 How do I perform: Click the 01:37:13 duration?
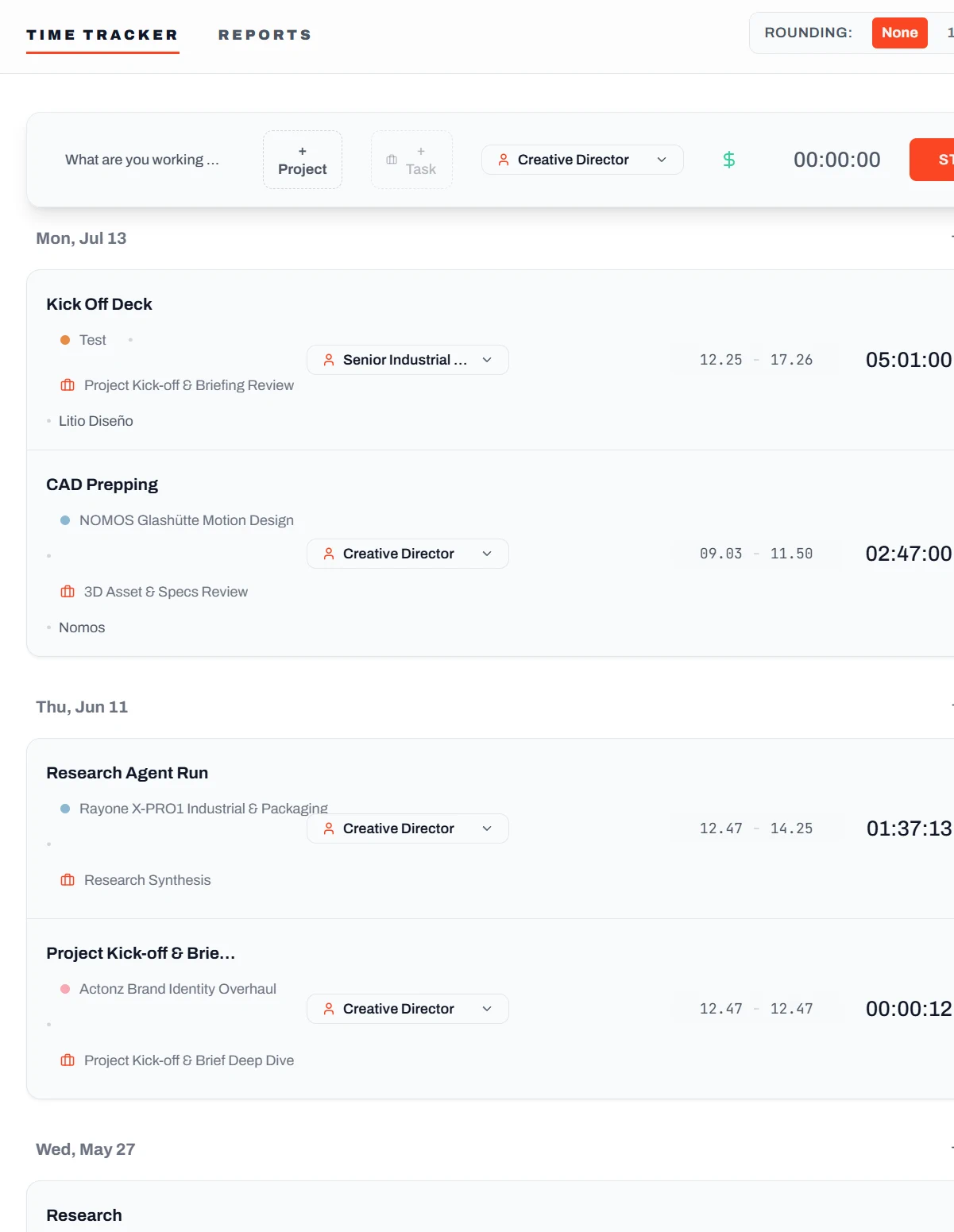[x=909, y=828]
